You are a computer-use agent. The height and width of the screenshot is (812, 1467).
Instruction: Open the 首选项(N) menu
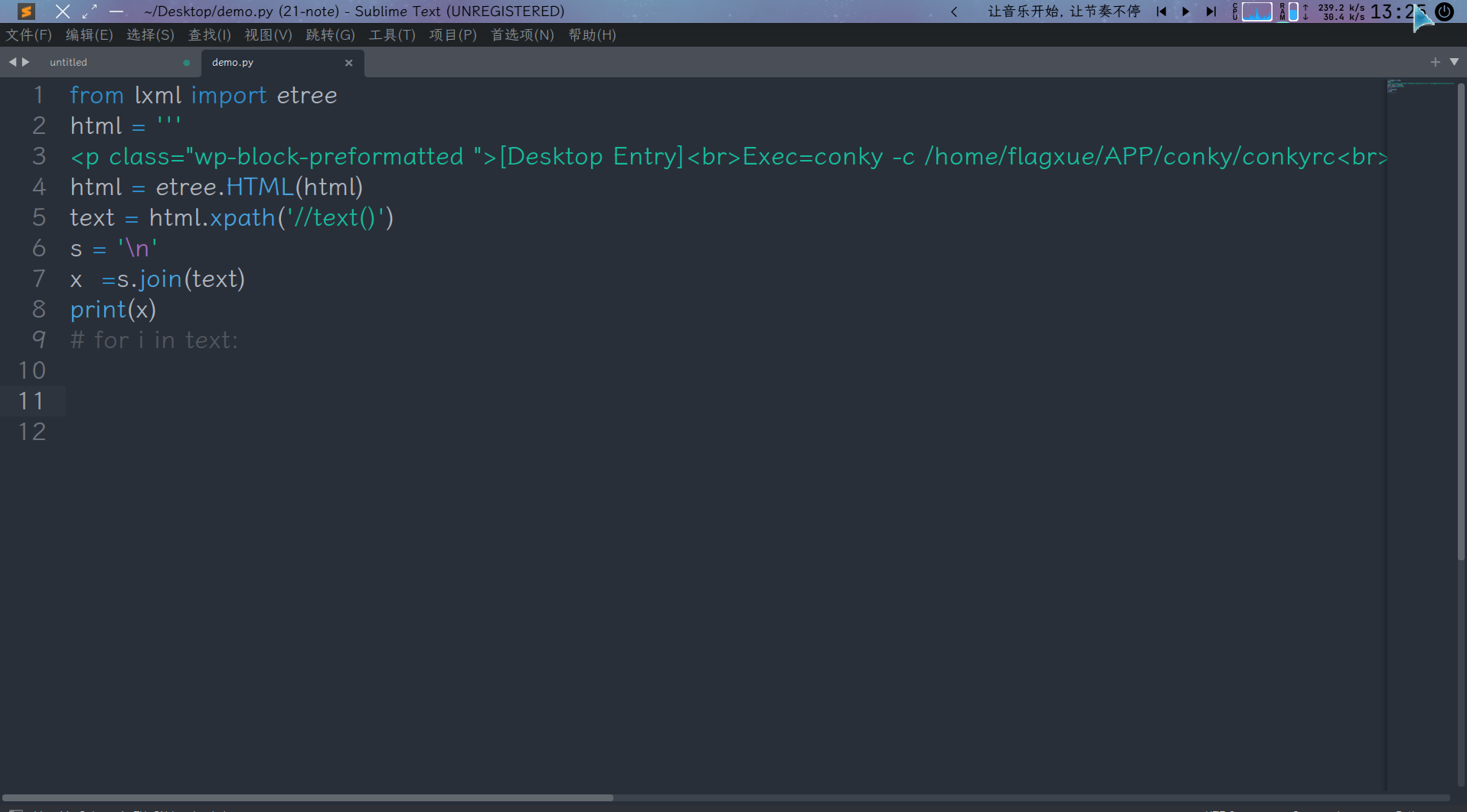point(522,35)
